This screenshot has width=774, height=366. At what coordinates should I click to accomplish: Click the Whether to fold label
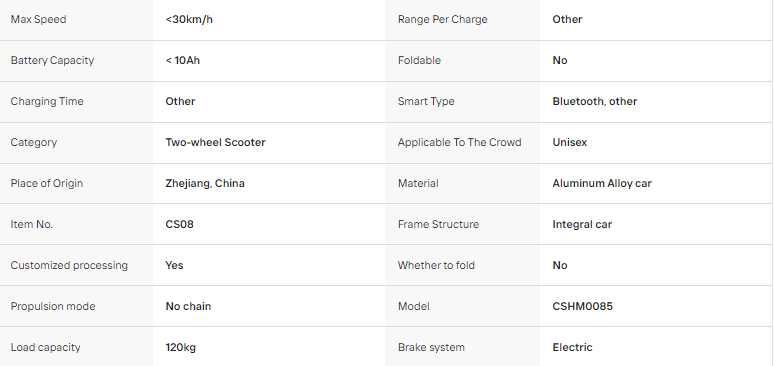436,265
